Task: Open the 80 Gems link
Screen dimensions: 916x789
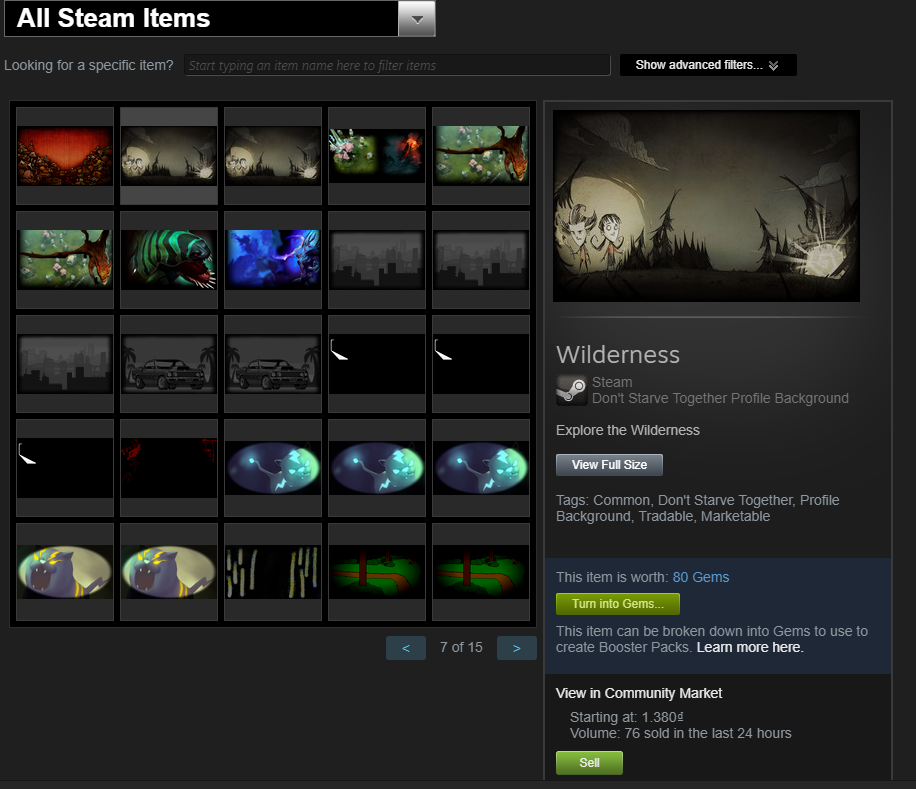Action: tap(700, 577)
